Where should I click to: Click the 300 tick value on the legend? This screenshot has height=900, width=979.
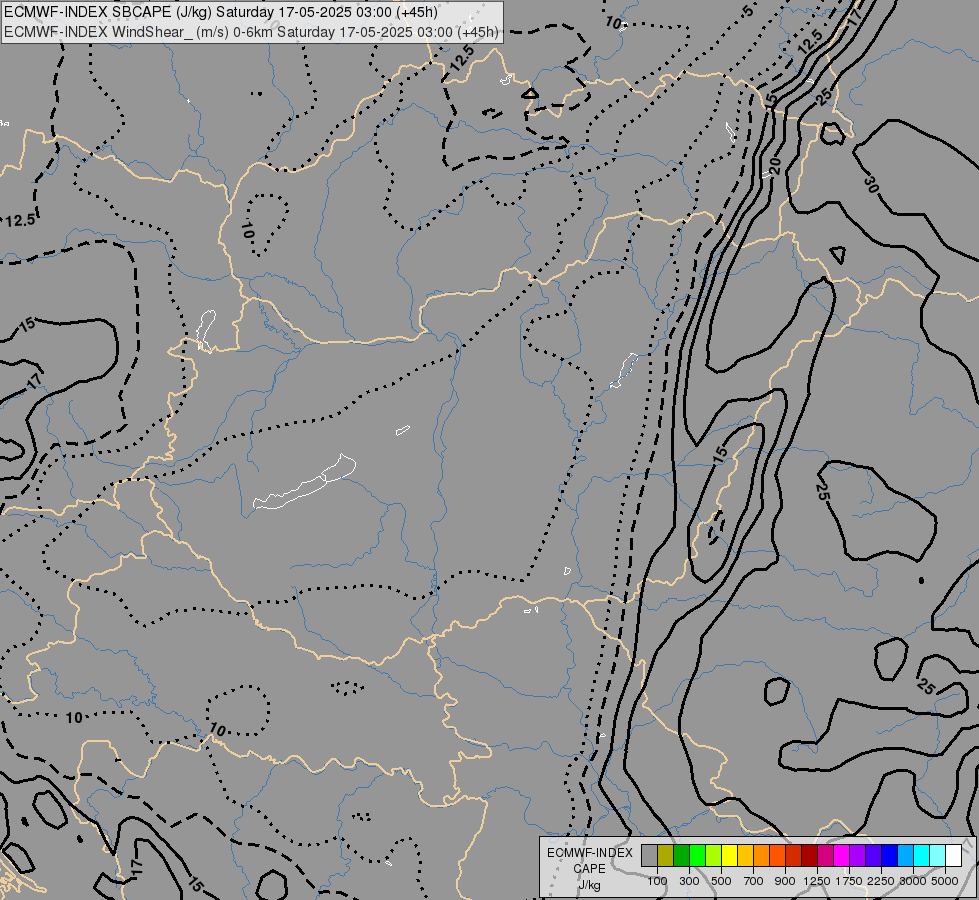pos(689,881)
